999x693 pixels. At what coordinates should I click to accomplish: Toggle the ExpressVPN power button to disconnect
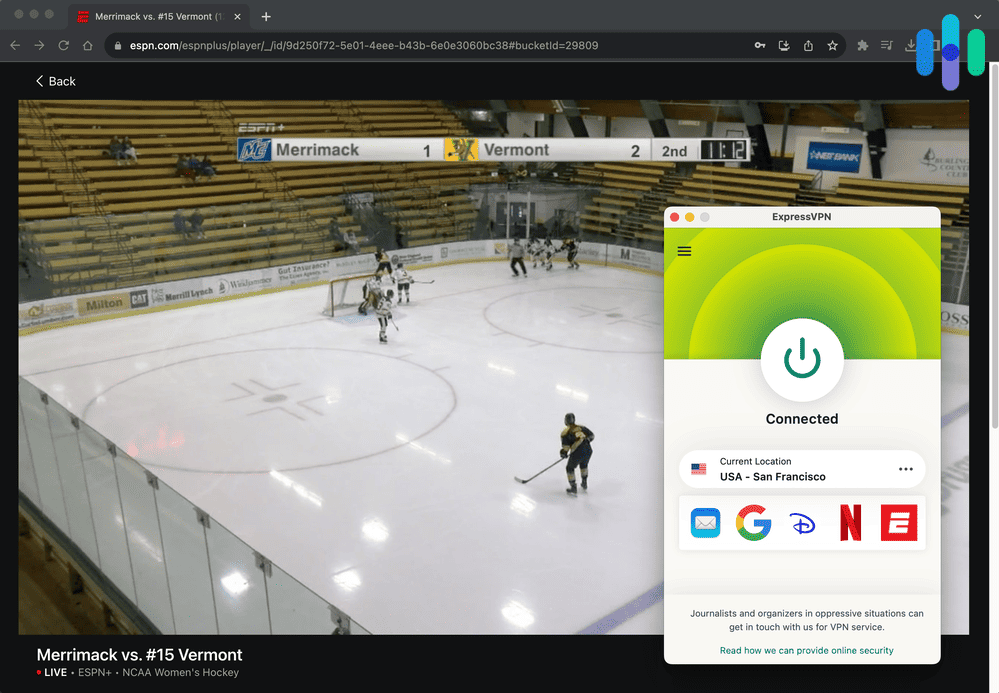(802, 360)
